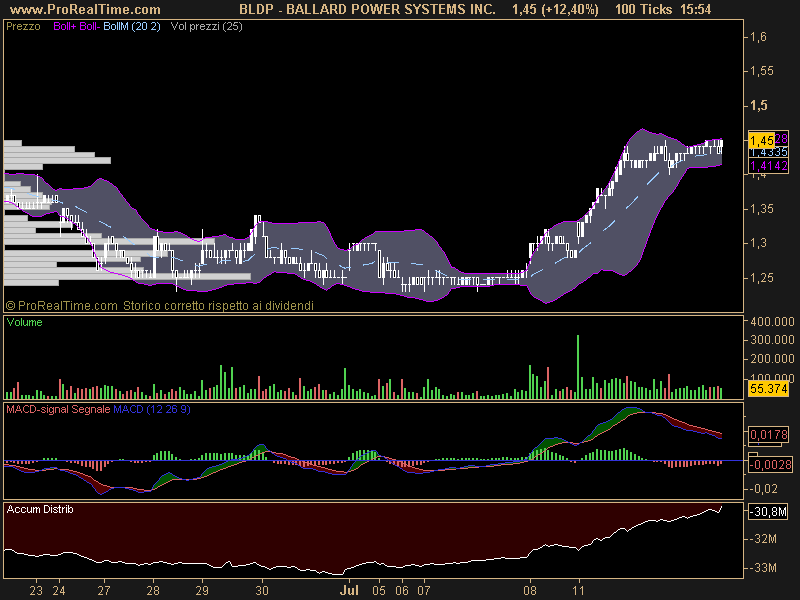Viewport: 800px width, 600px height.
Task: Click the 1,45 (+12,40%) price change text
Action: pyautogui.click(x=555, y=9)
